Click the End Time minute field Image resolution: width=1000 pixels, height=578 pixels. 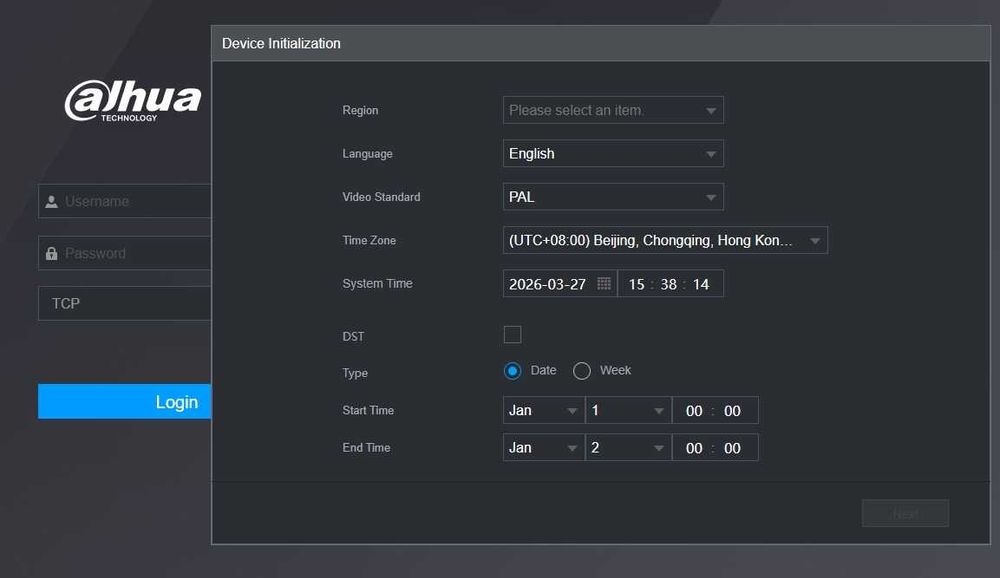(x=732, y=448)
